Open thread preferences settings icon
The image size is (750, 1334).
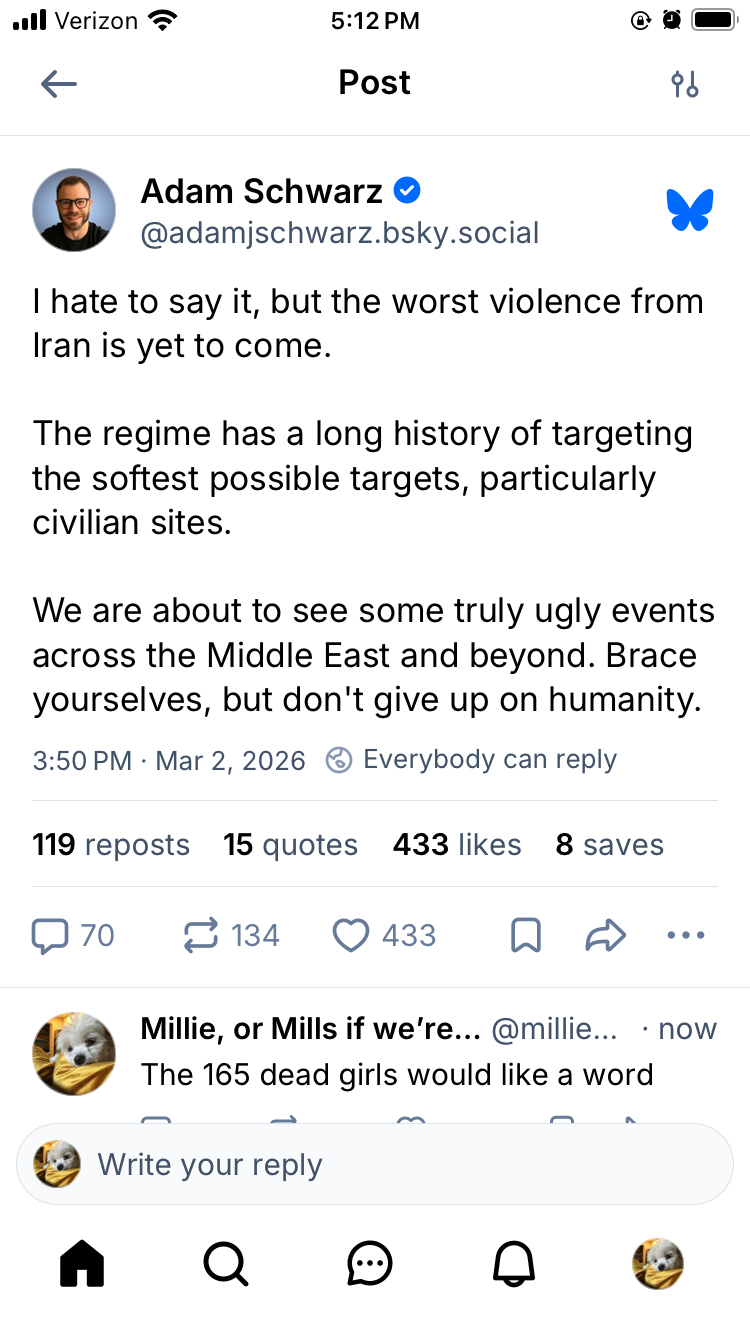685,84
